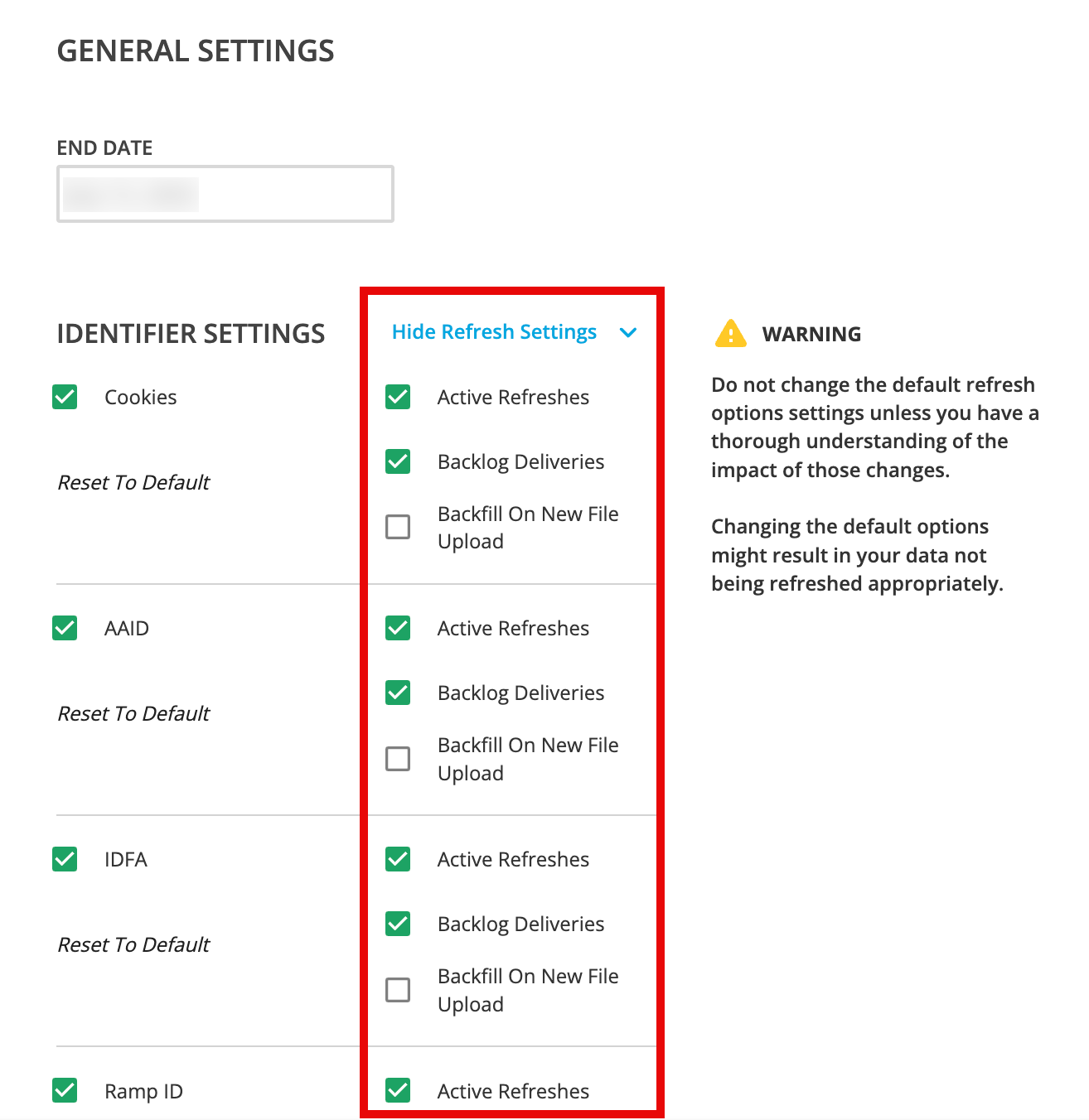1089x1120 pixels.
Task: Click the WARNING heading text
Action: click(811, 334)
